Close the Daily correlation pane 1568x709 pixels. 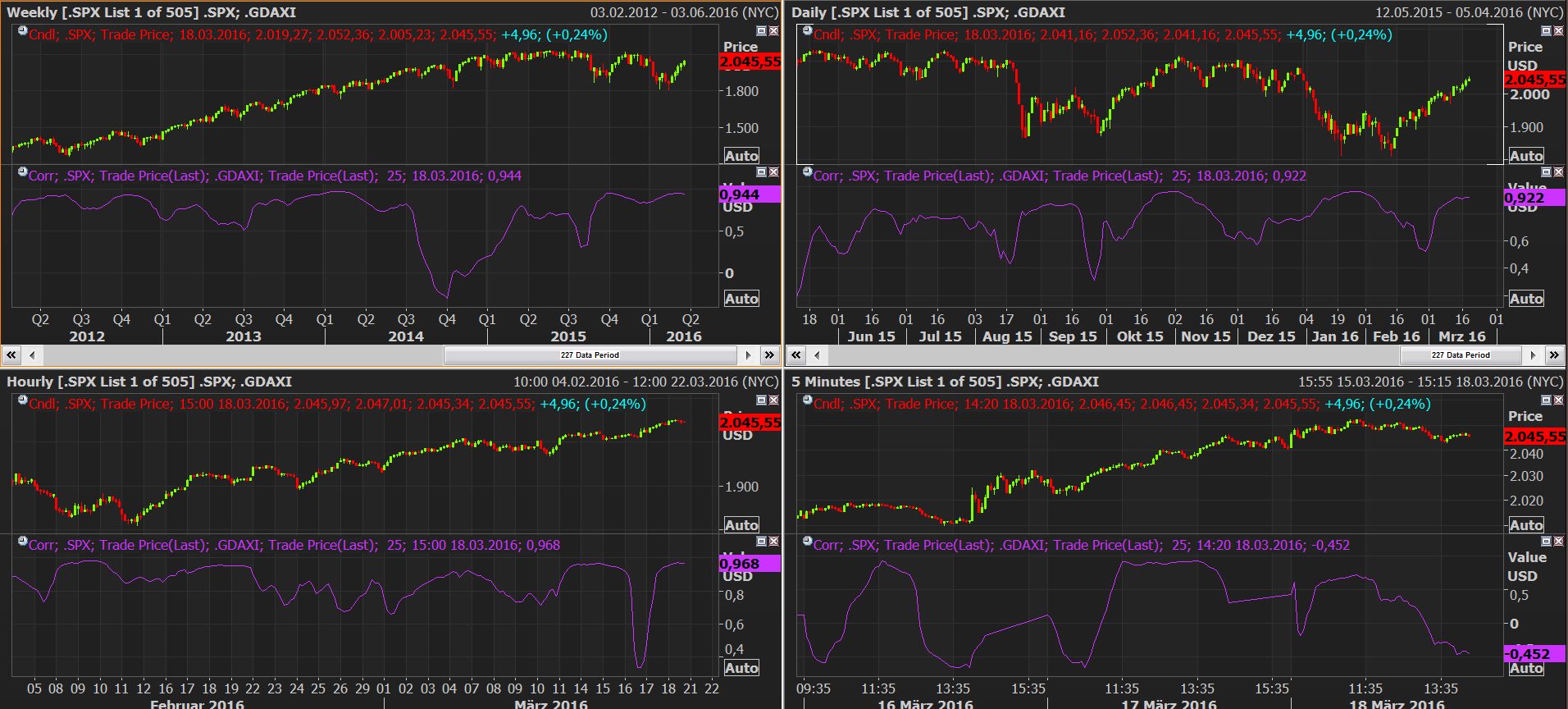[x=1558, y=172]
